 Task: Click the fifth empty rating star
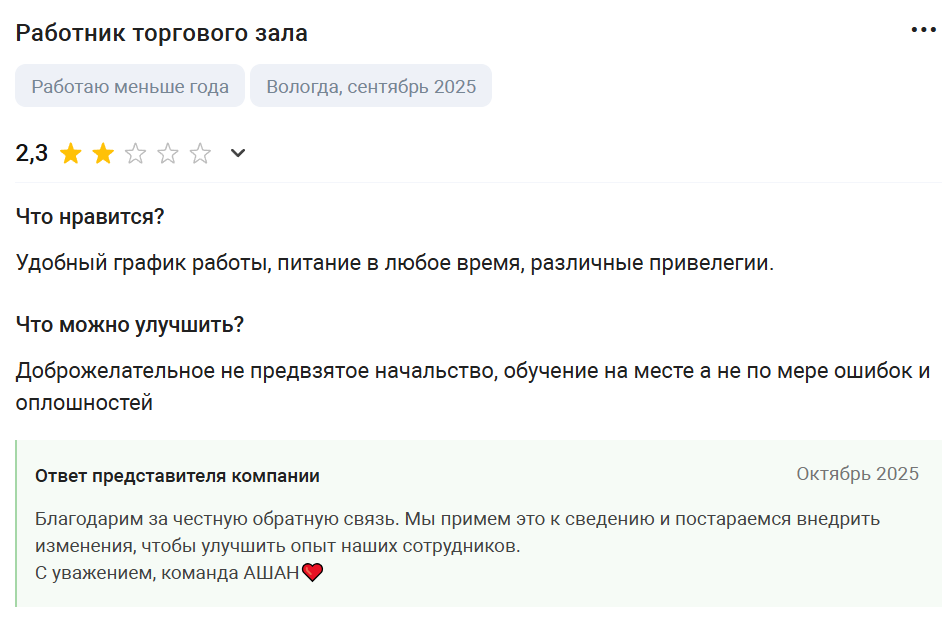coord(201,154)
